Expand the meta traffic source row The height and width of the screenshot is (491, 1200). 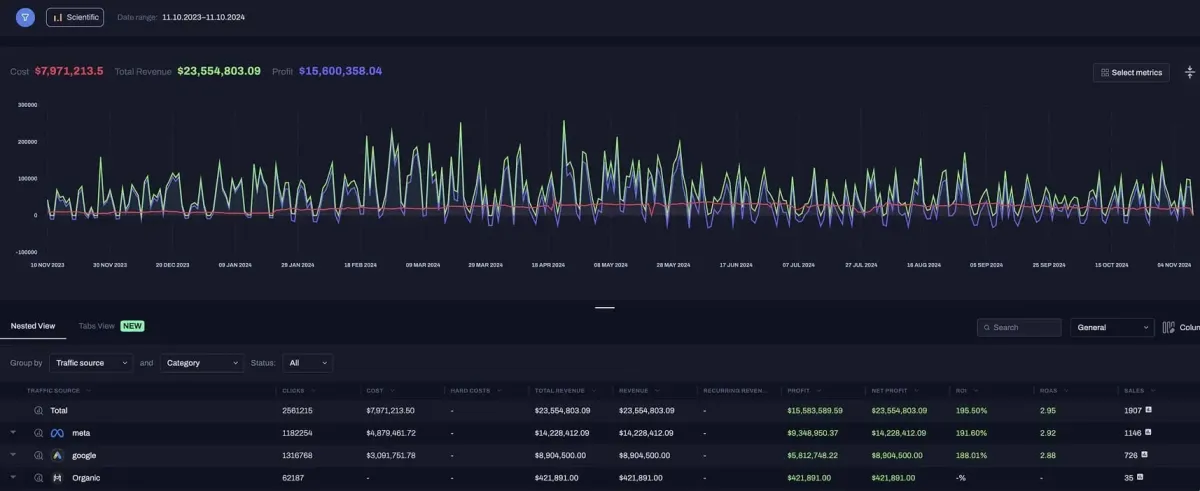(x=14, y=433)
